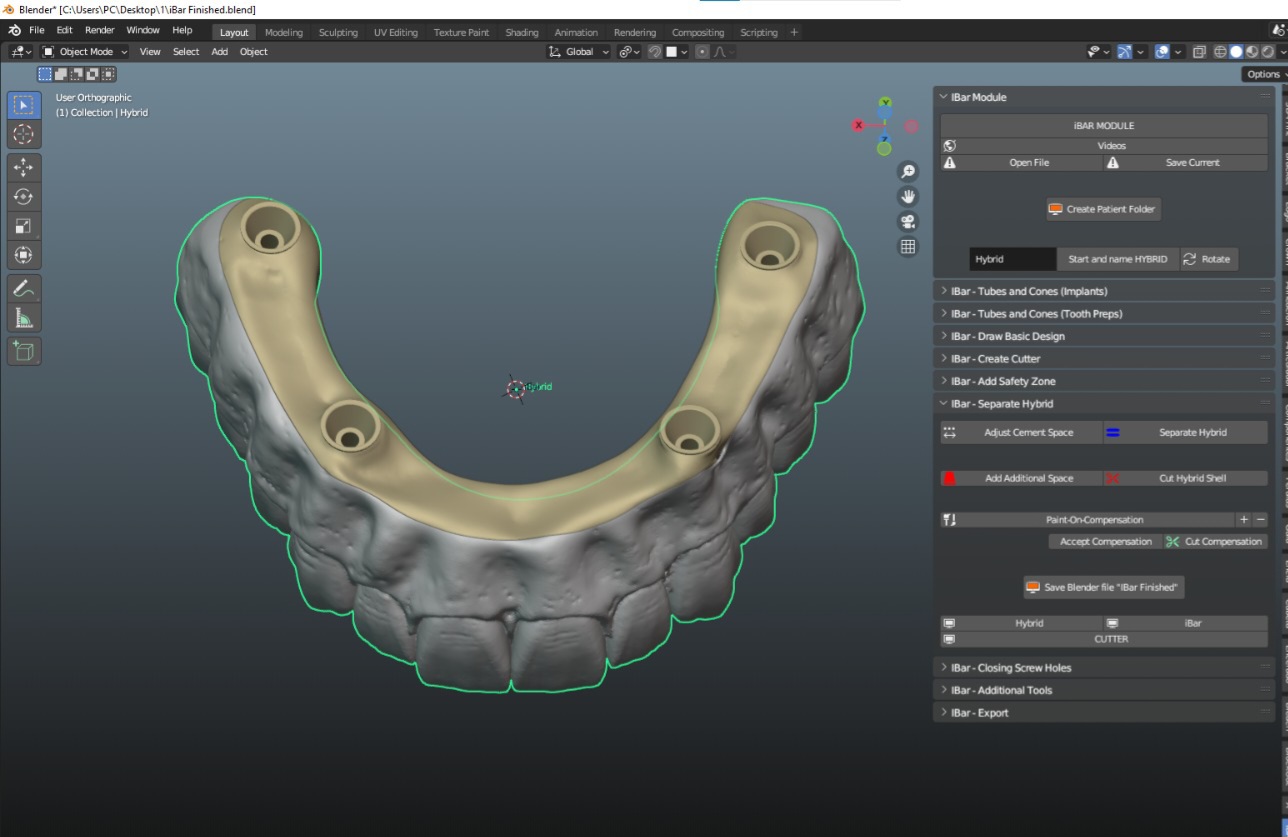Toggle camera view with the camera icon
Image resolution: width=1288 pixels, height=837 pixels.
pos(908,221)
